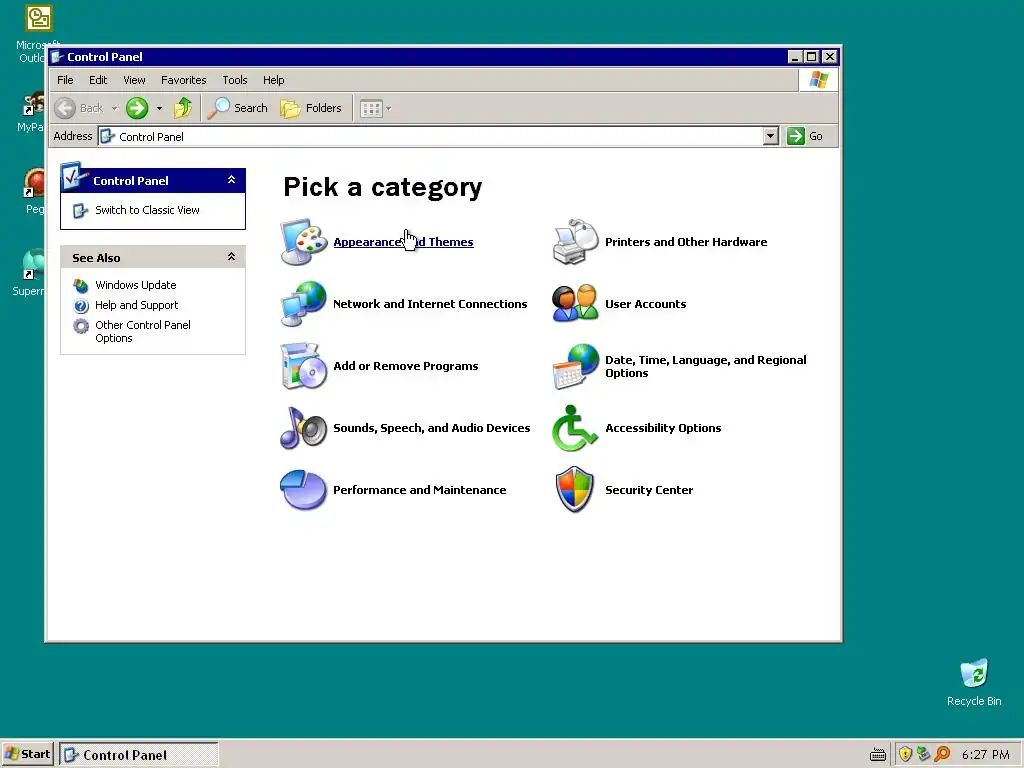Click the Security Center link
1024x768 pixels.
(648, 490)
